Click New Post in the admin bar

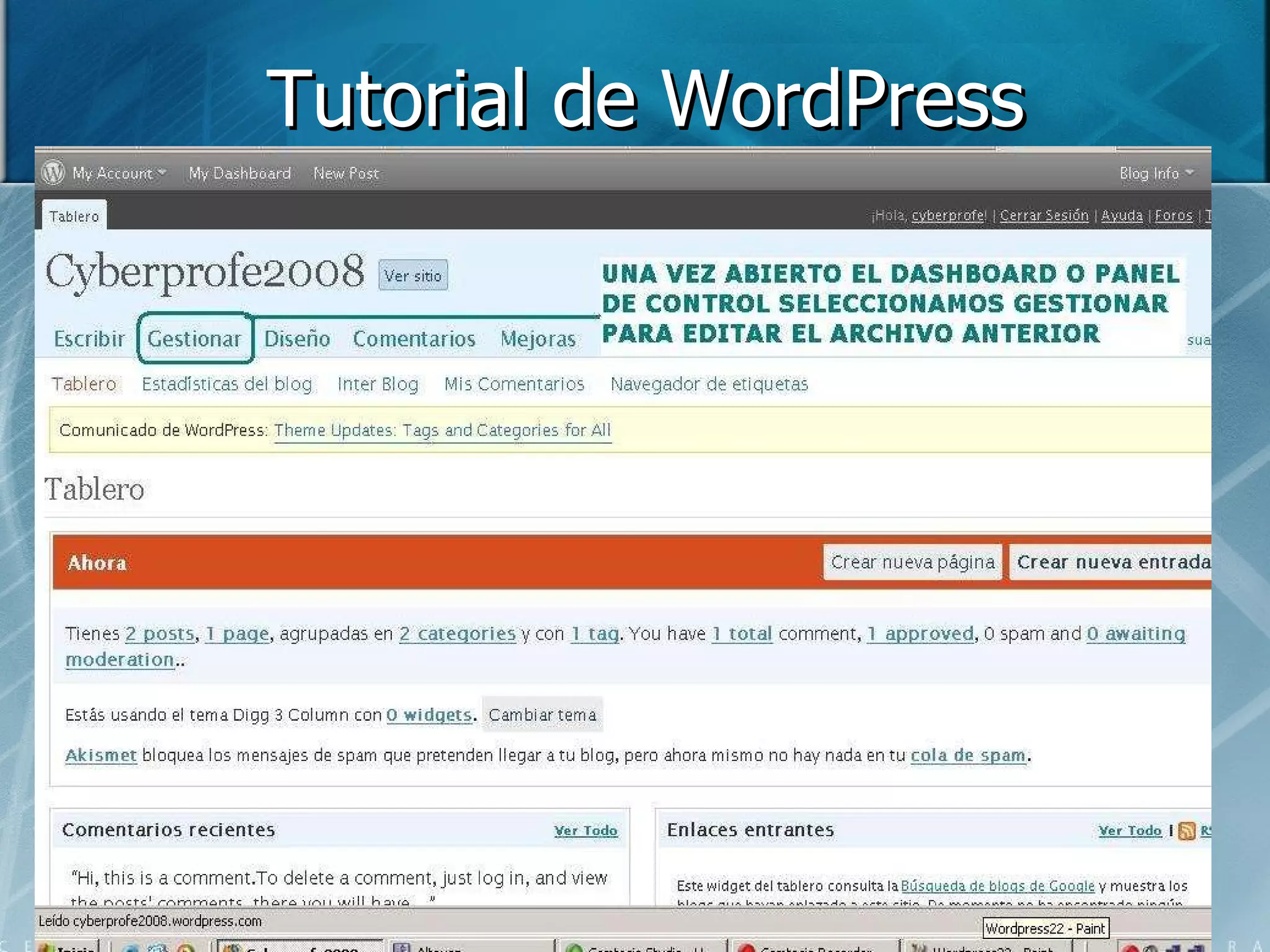click(x=346, y=174)
